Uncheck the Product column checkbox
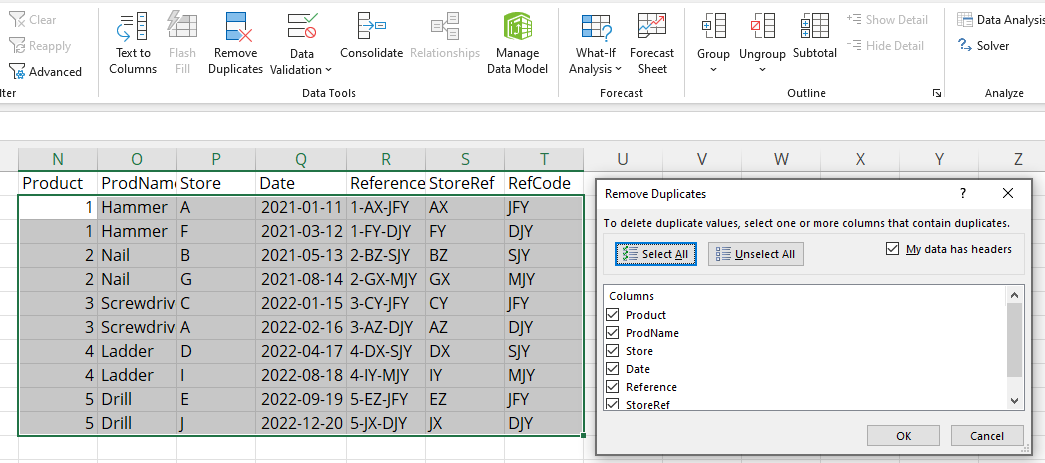The width and height of the screenshot is (1045, 463). point(613,315)
